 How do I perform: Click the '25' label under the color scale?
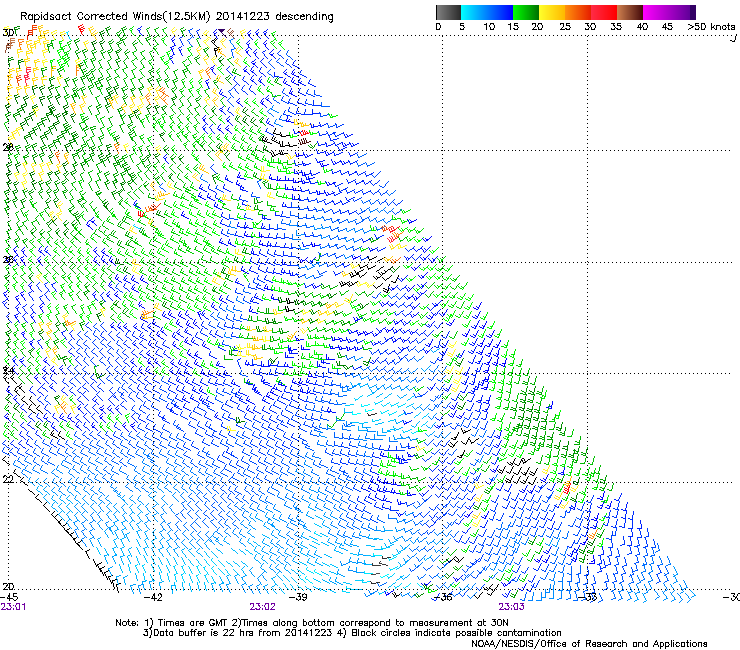[x=565, y=27]
